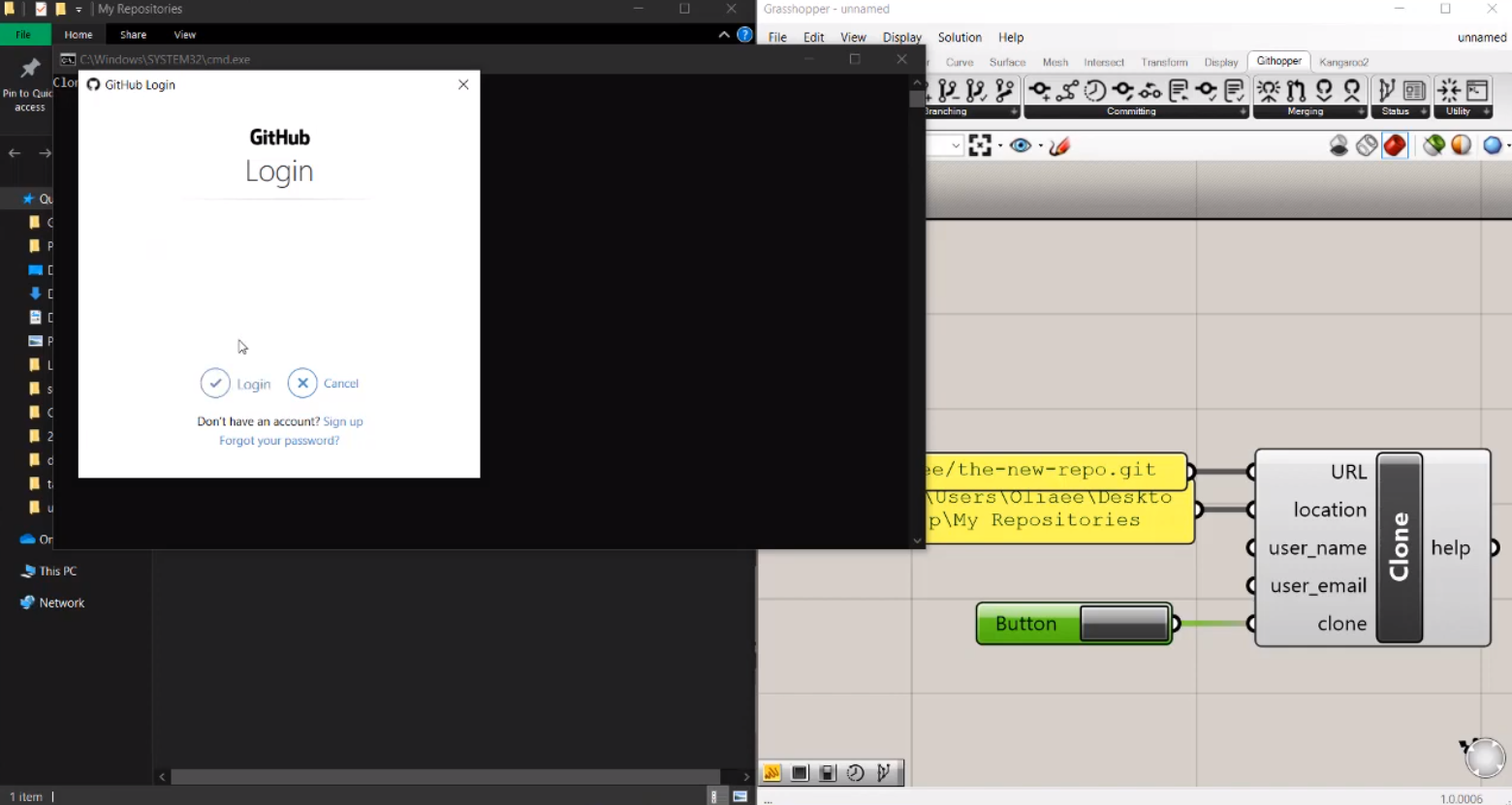Select the commit-with-plus icon in Committing panel
Screen dimensions: 1512x805
tap(1040, 91)
